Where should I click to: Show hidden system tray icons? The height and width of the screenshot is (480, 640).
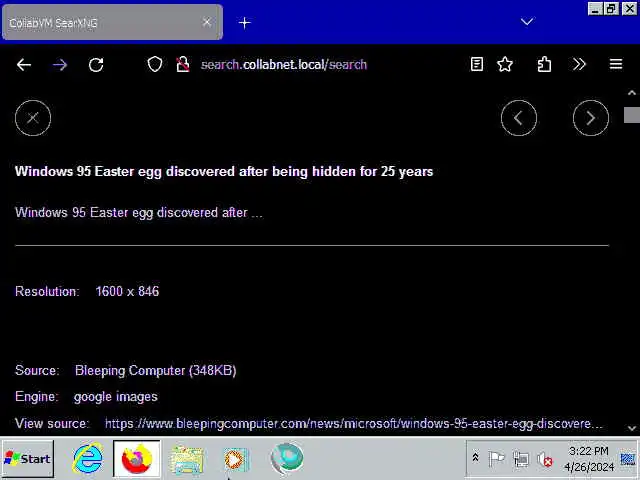(476, 458)
